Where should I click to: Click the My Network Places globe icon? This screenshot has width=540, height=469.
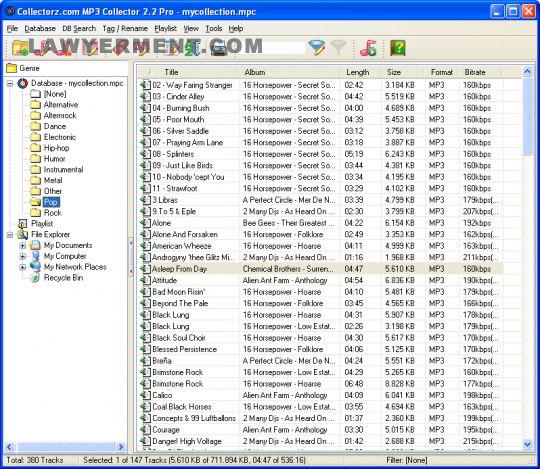[35, 267]
